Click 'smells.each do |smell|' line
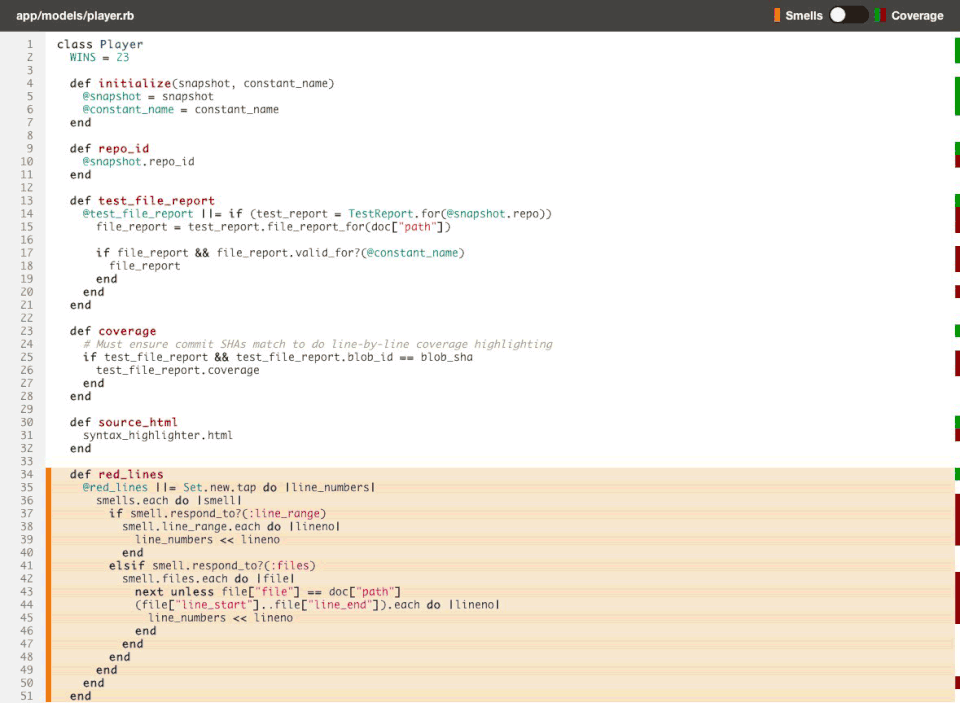 169,500
